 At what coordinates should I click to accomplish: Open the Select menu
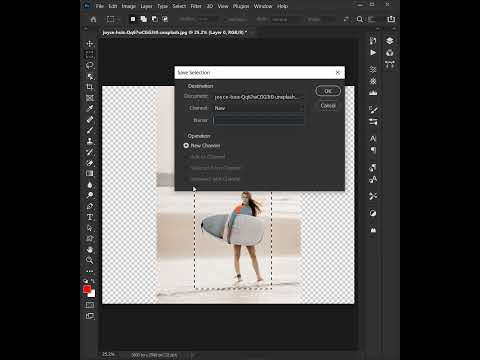pos(179,6)
